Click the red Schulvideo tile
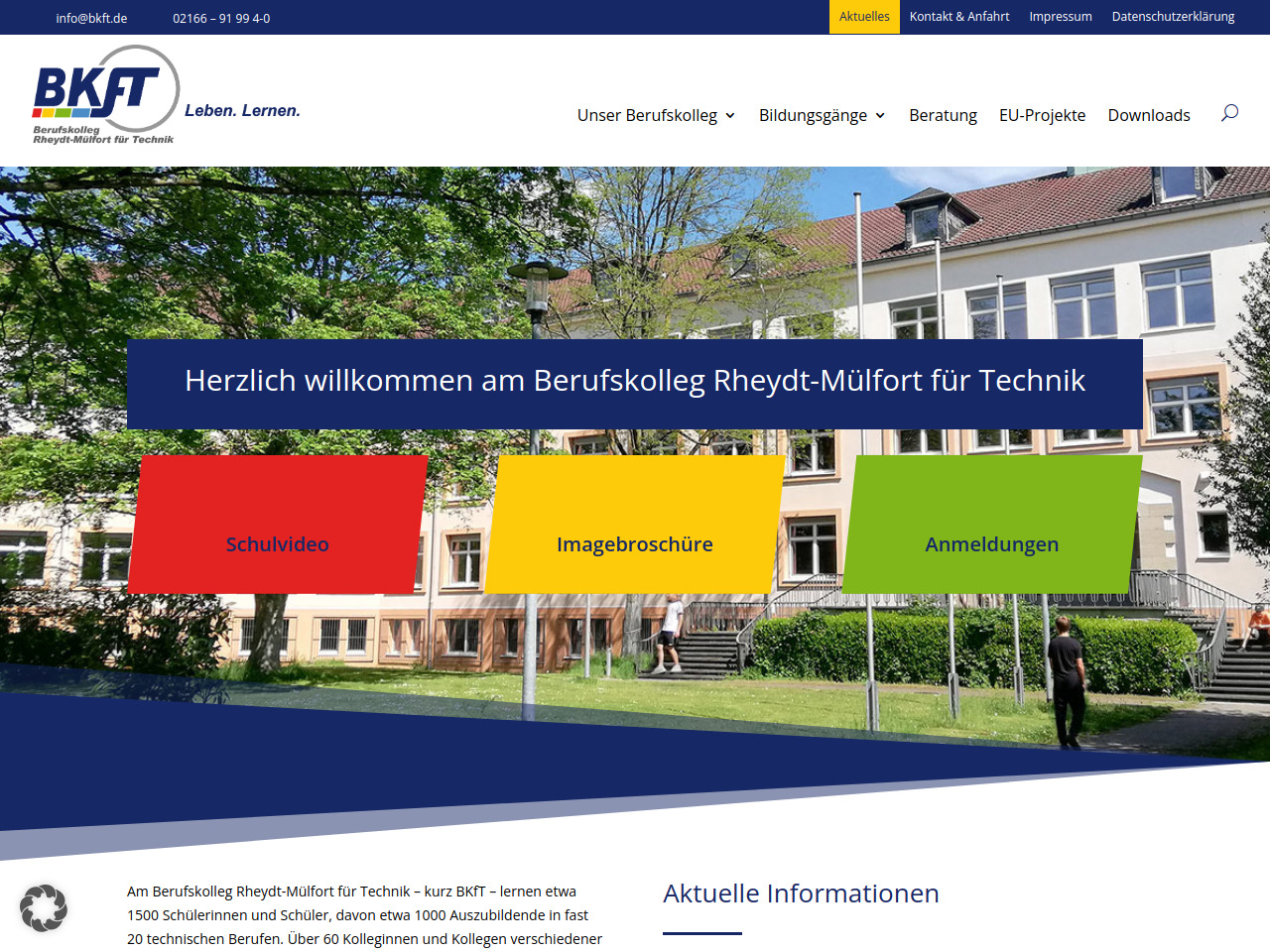This screenshot has height=952, width=1270. [278, 543]
